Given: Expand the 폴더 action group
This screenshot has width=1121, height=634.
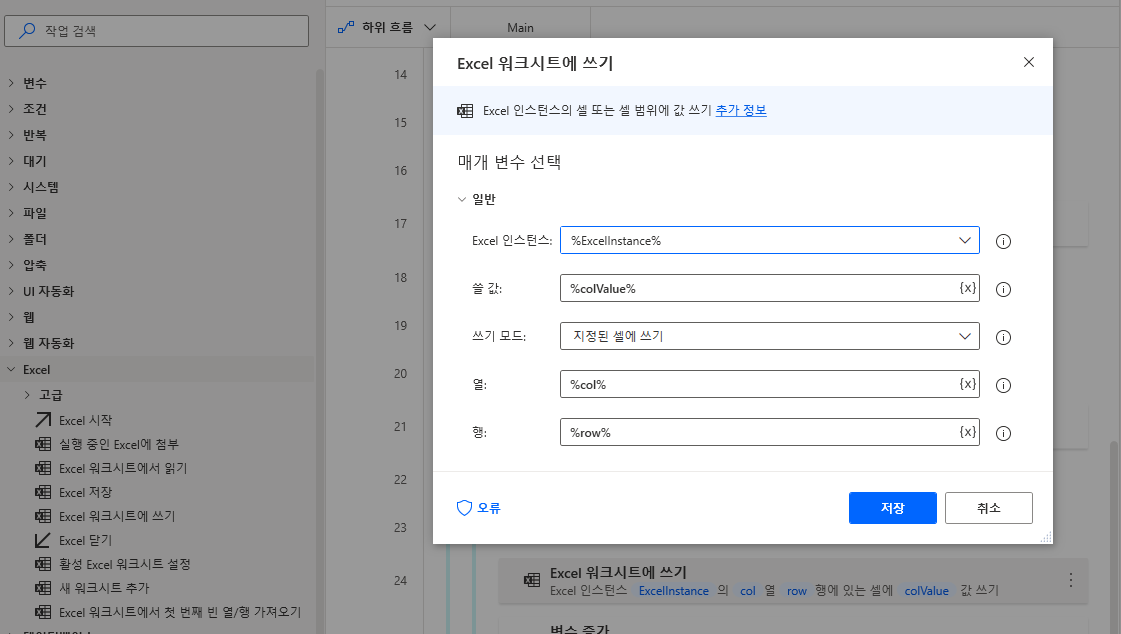Looking at the screenshot, I should 11,239.
